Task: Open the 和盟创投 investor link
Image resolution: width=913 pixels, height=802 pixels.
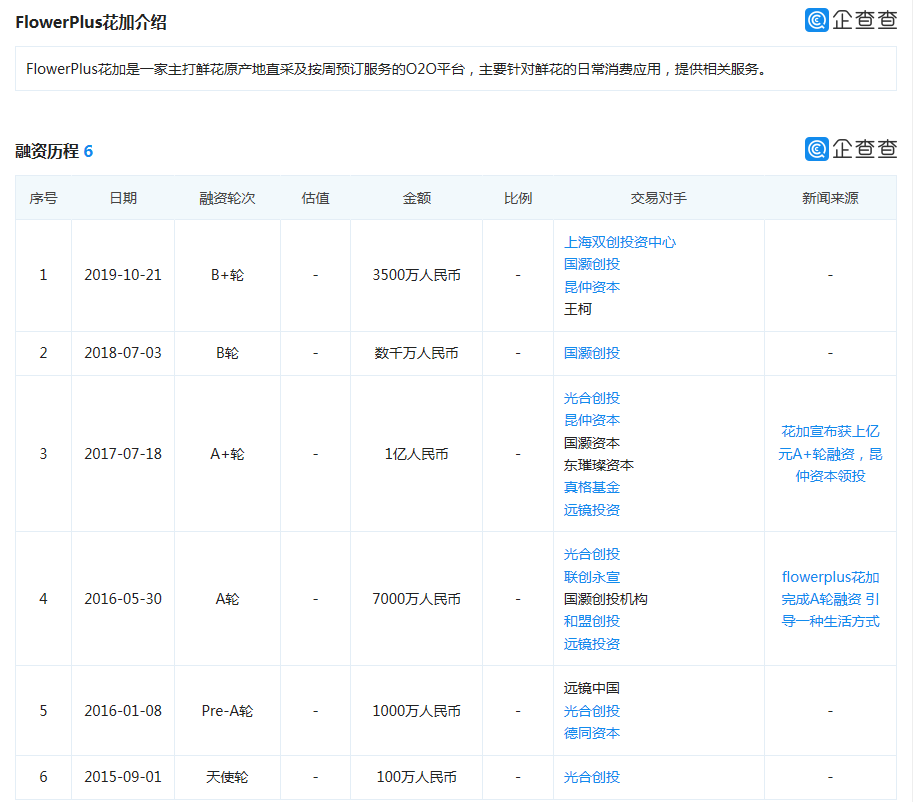Action: click(x=592, y=621)
